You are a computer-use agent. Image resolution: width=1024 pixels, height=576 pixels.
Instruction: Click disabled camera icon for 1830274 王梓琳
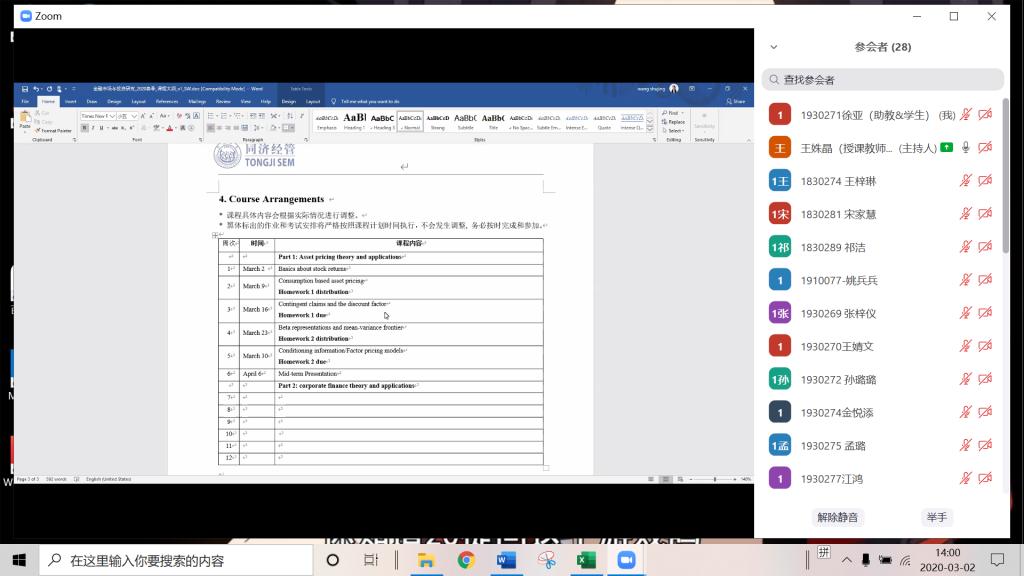coord(985,181)
